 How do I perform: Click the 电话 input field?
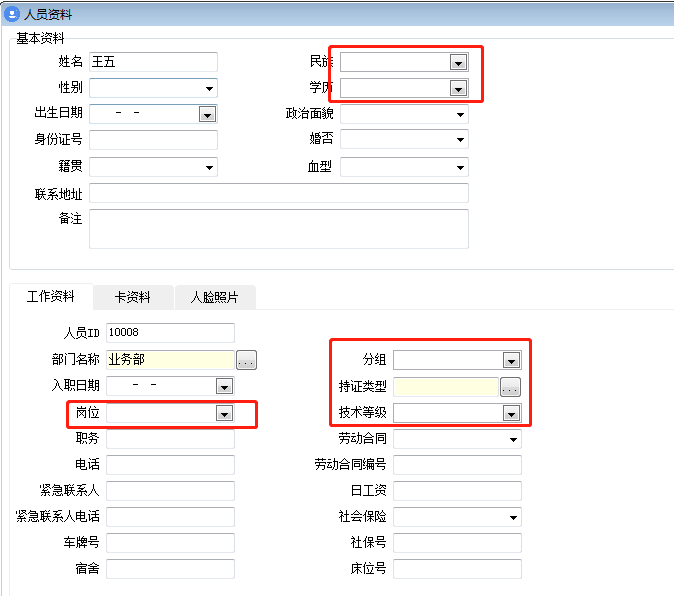pos(170,465)
